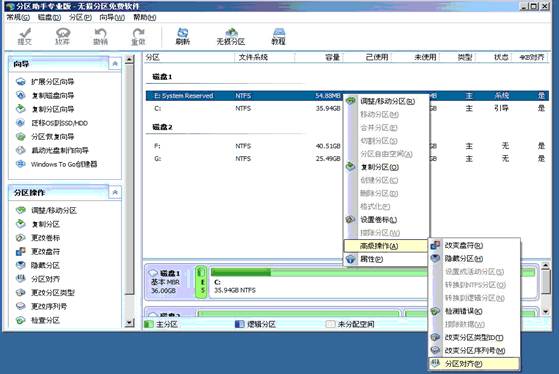The width and height of the screenshot is (559, 374).
Task: Open the 分区(P) menu
Action: click(80, 17)
